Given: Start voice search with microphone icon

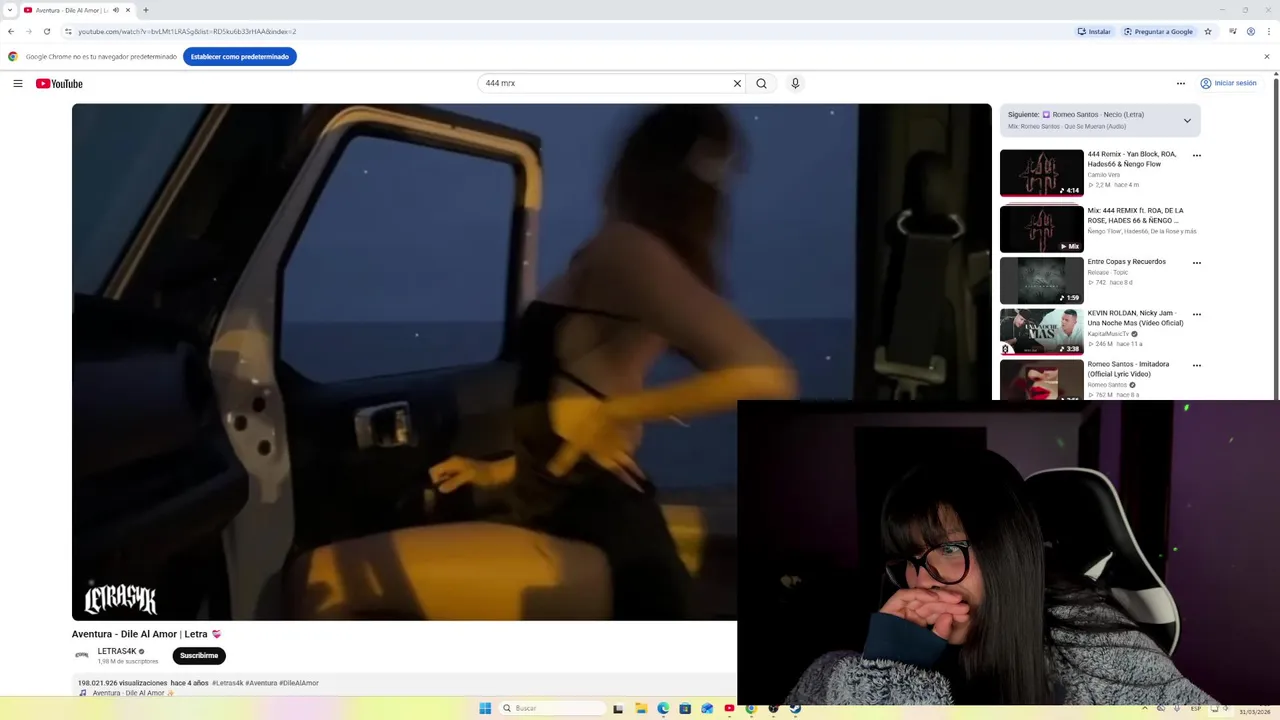Looking at the screenshot, I should pos(796,83).
